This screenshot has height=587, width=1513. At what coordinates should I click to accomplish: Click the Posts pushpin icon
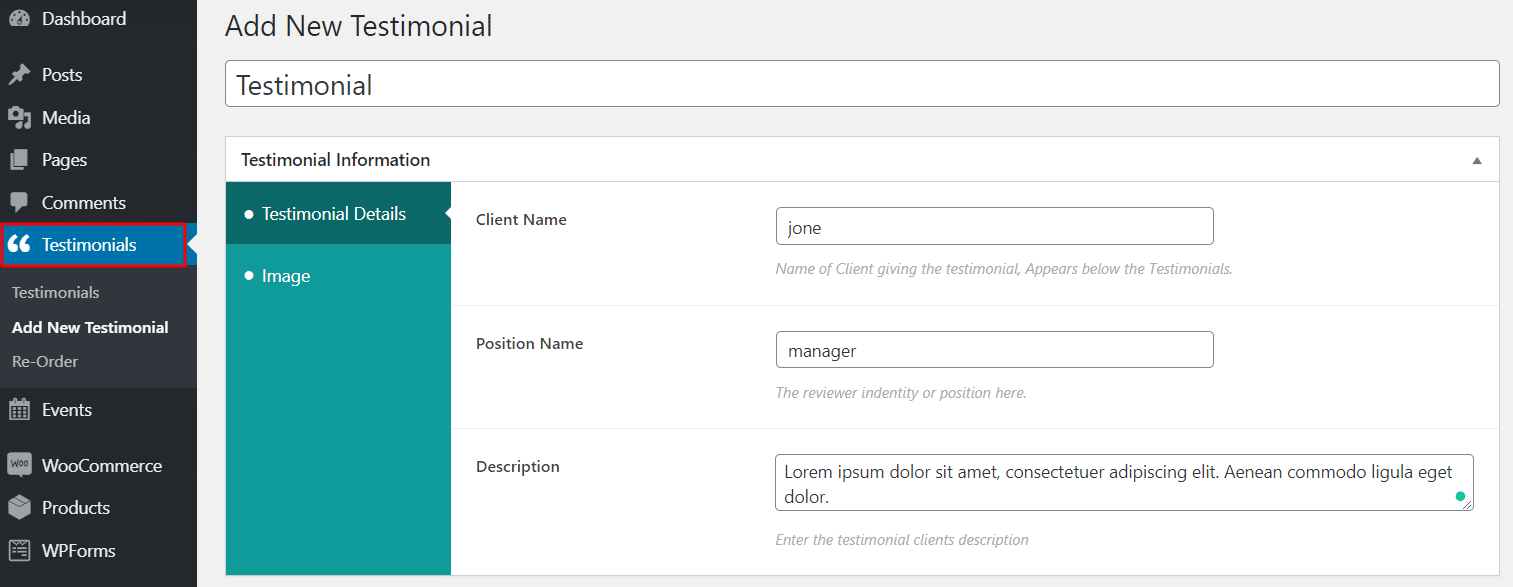click(x=19, y=75)
